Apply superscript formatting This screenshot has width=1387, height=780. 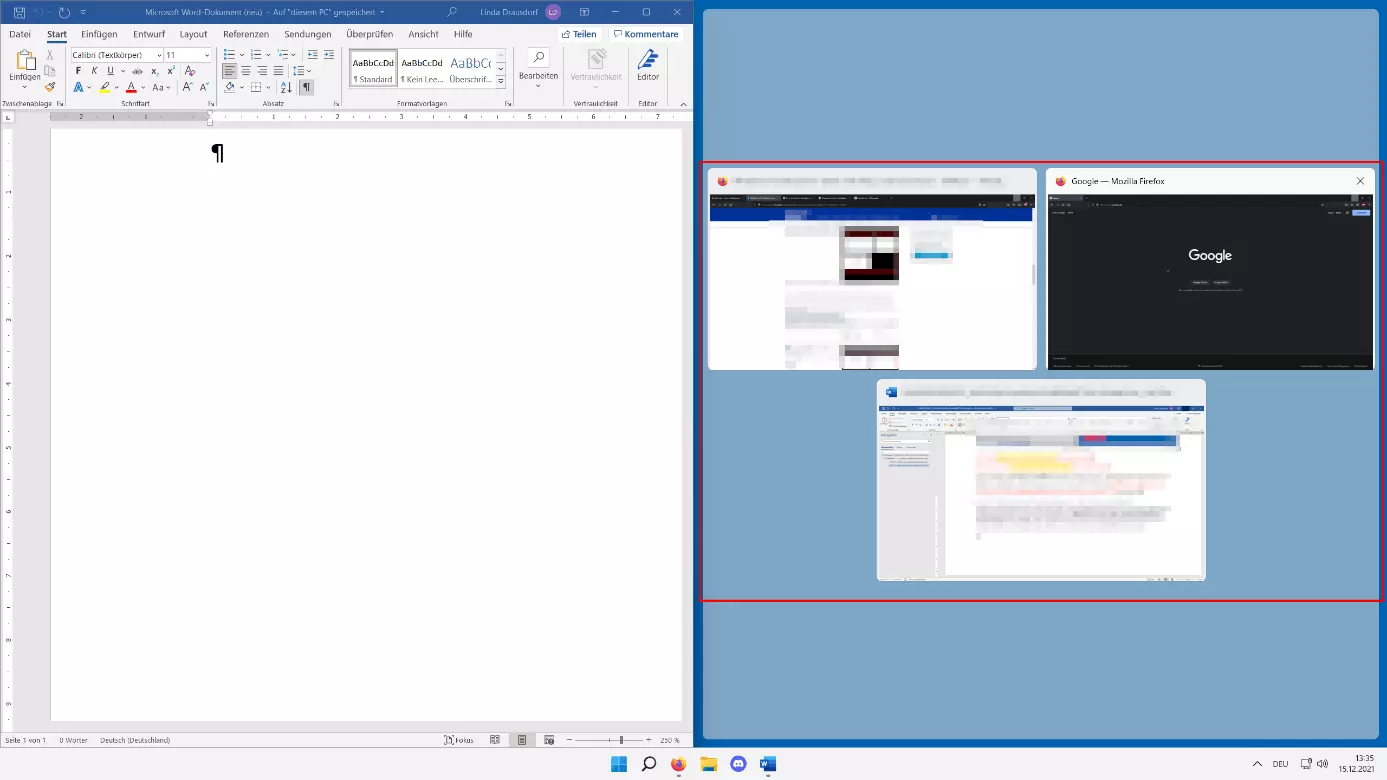pyautogui.click(x=171, y=71)
